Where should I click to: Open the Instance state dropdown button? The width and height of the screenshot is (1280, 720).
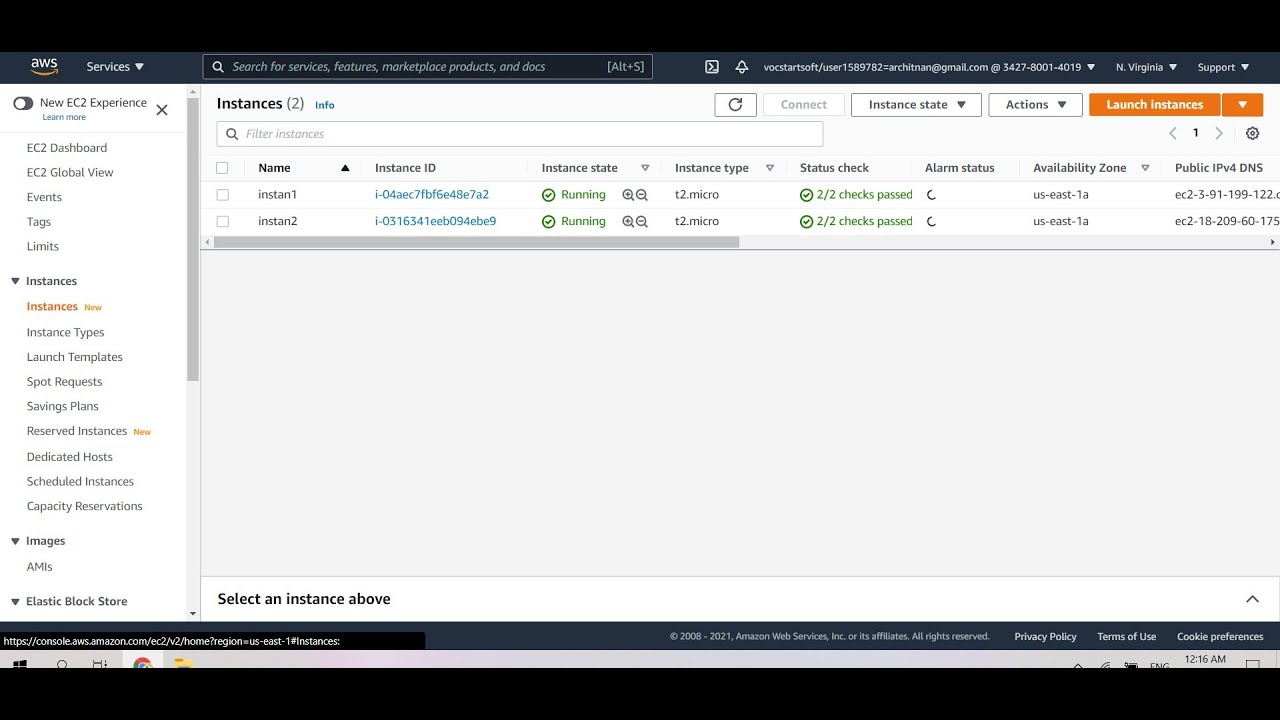point(916,104)
